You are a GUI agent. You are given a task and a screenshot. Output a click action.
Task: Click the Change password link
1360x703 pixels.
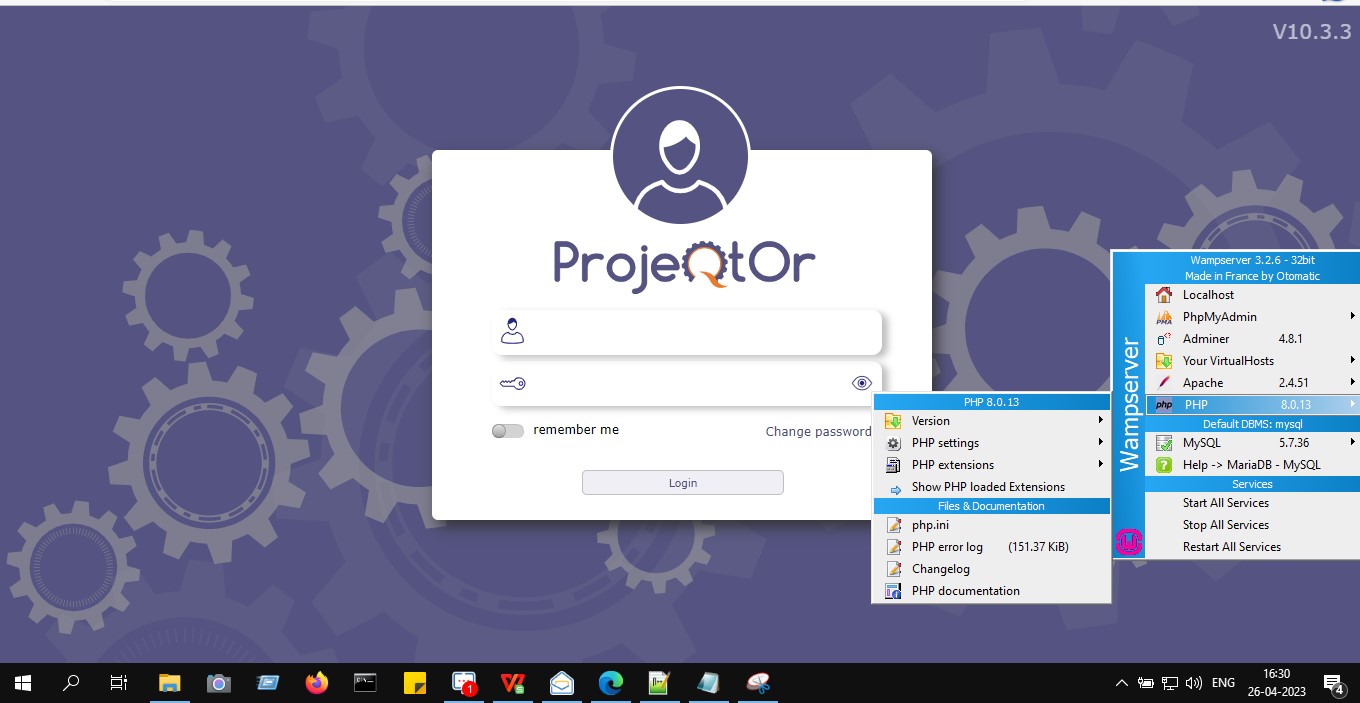[x=818, y=432]
